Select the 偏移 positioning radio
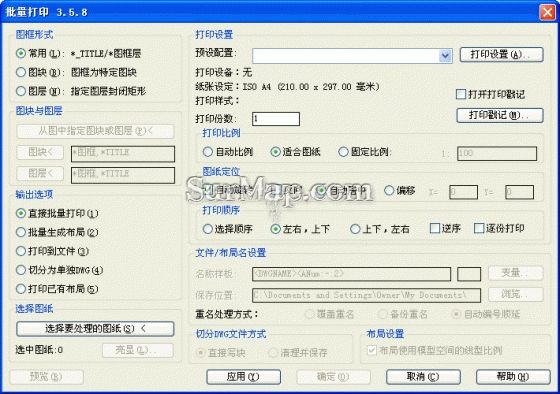Viewport: 560px width, 394px height. point(389,190)
